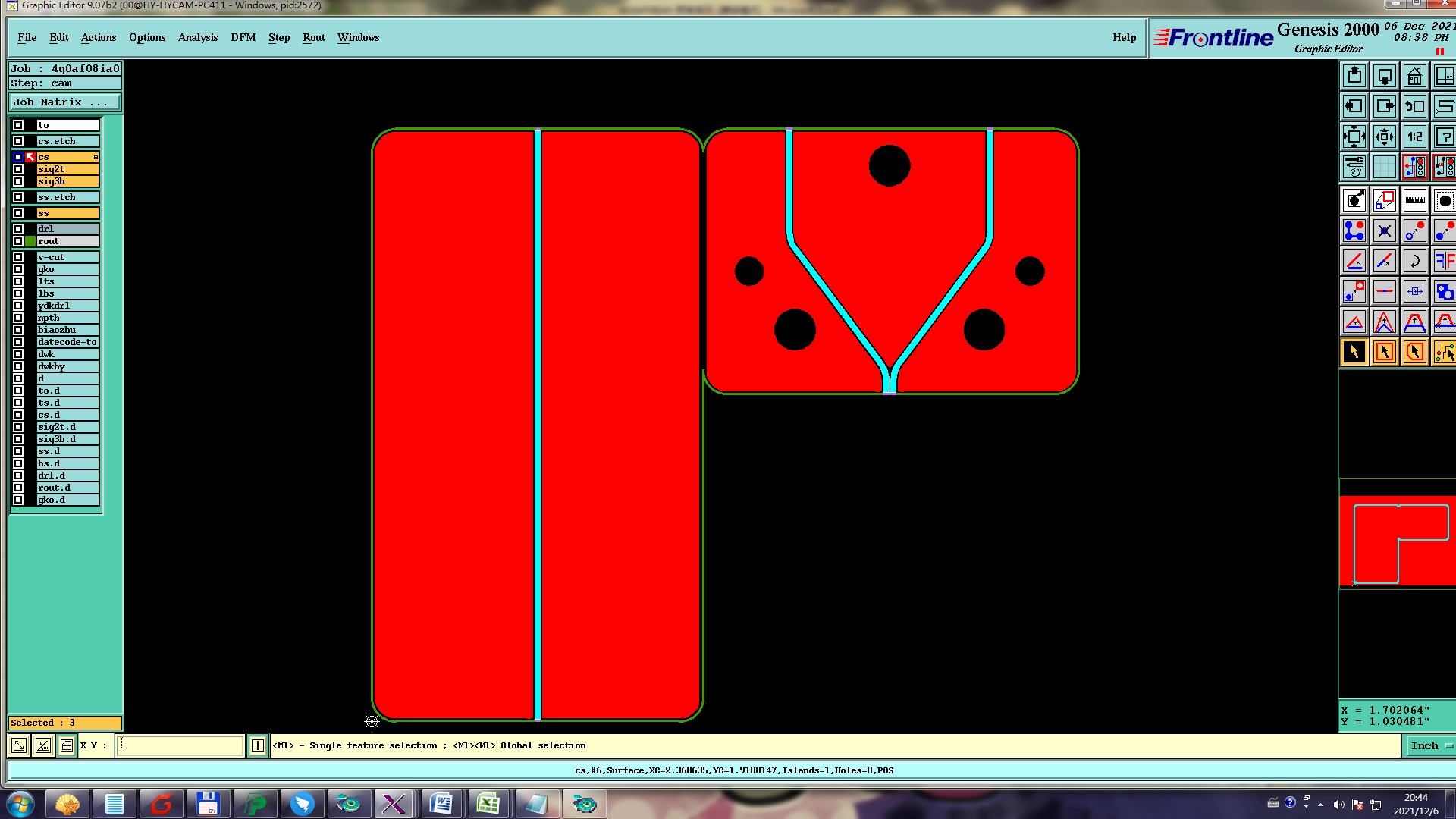Select the 1:2 zoom icon
1456x819 pixels.
[1414, 136]
